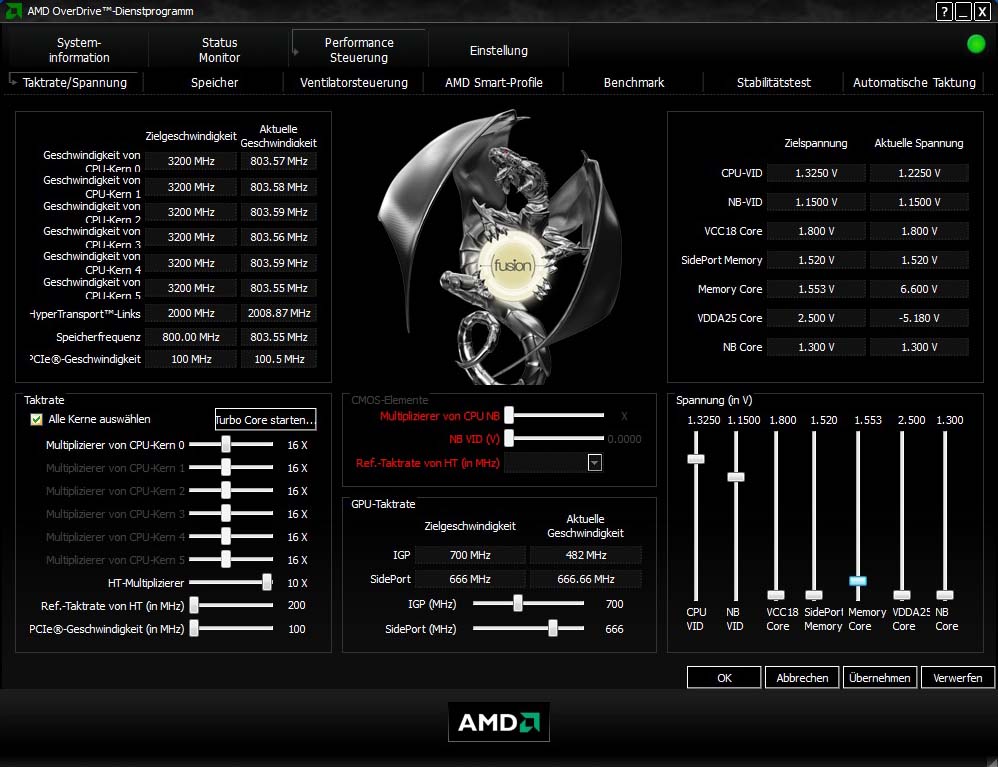Click Multiplizierer von CPU-Kern 1 slider handle

226,467
